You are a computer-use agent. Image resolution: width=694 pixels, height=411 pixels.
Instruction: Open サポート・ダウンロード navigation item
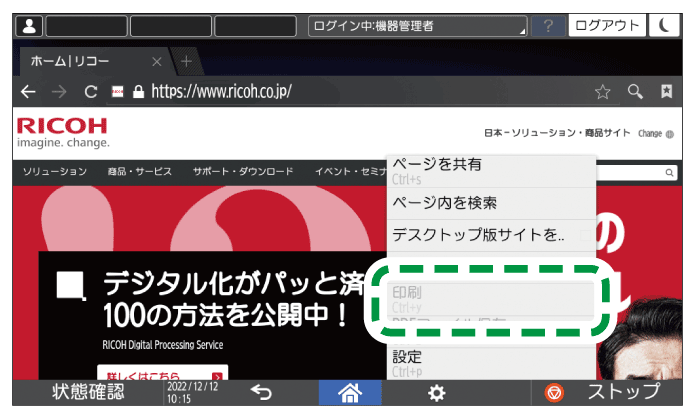(x=243, y=172)
